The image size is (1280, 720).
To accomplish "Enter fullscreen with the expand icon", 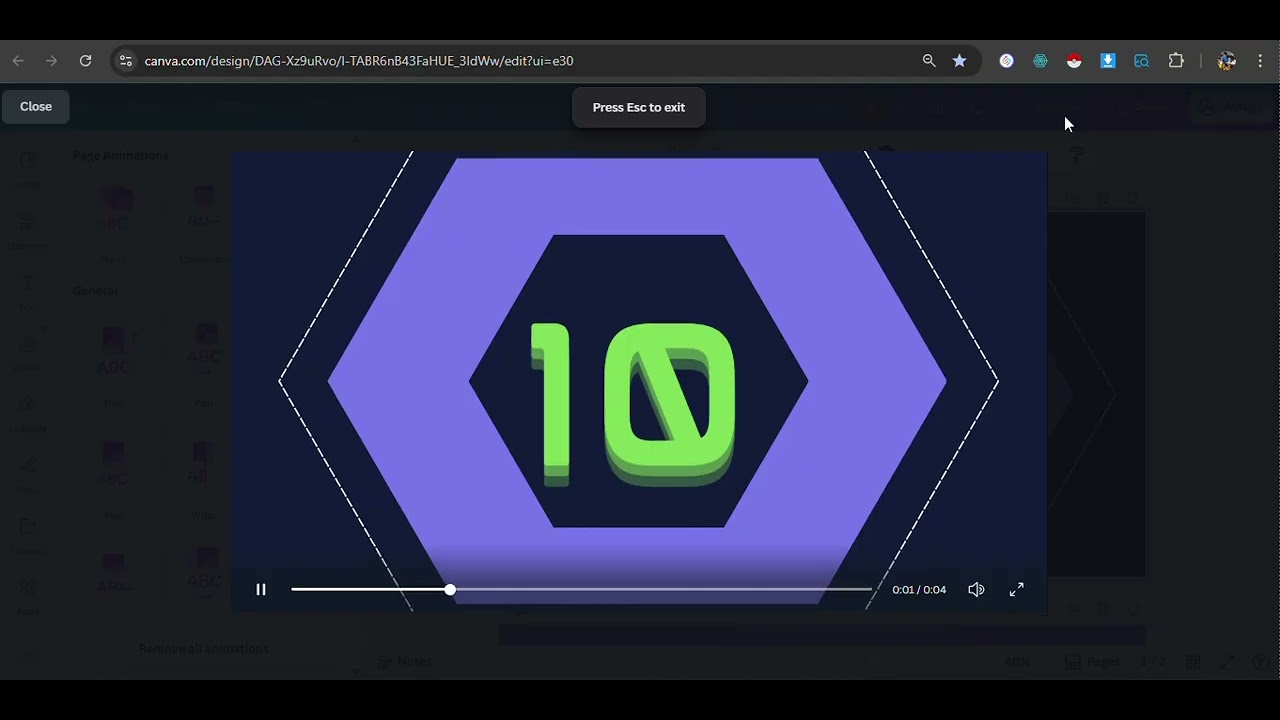I will 1016,590.
